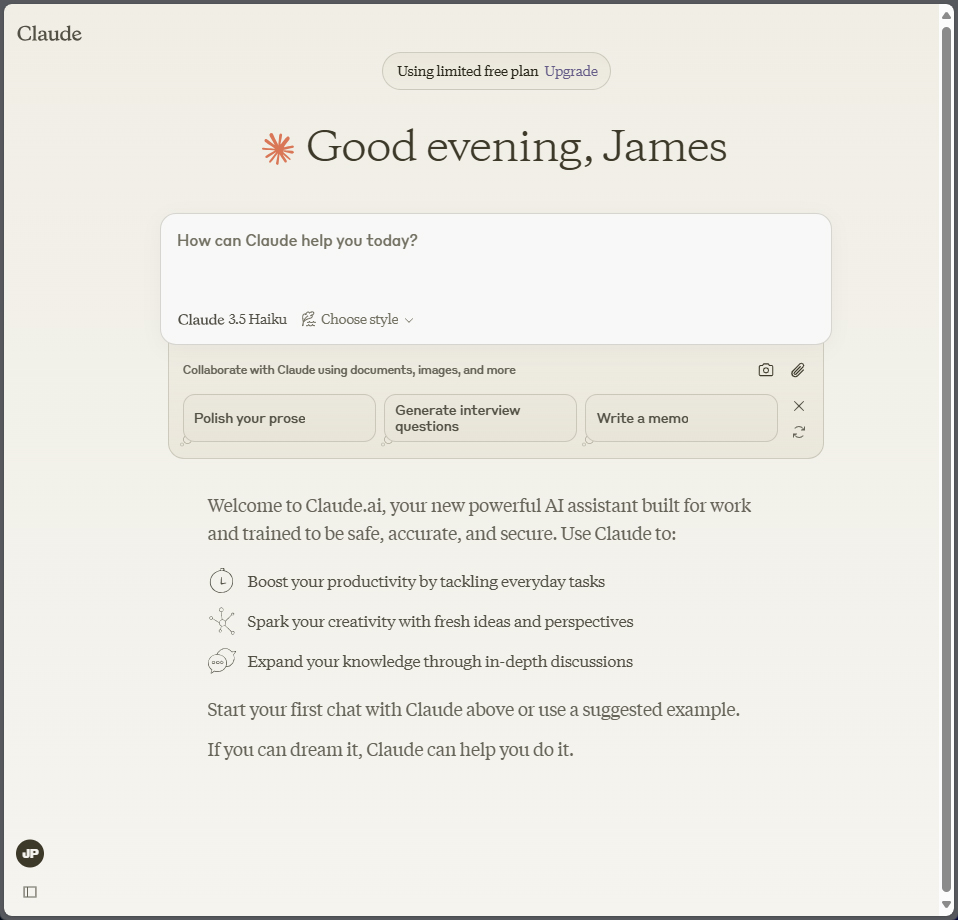The image size is (958, 920).
Task: Click the paperclip attach file icon
Action: 797,370
